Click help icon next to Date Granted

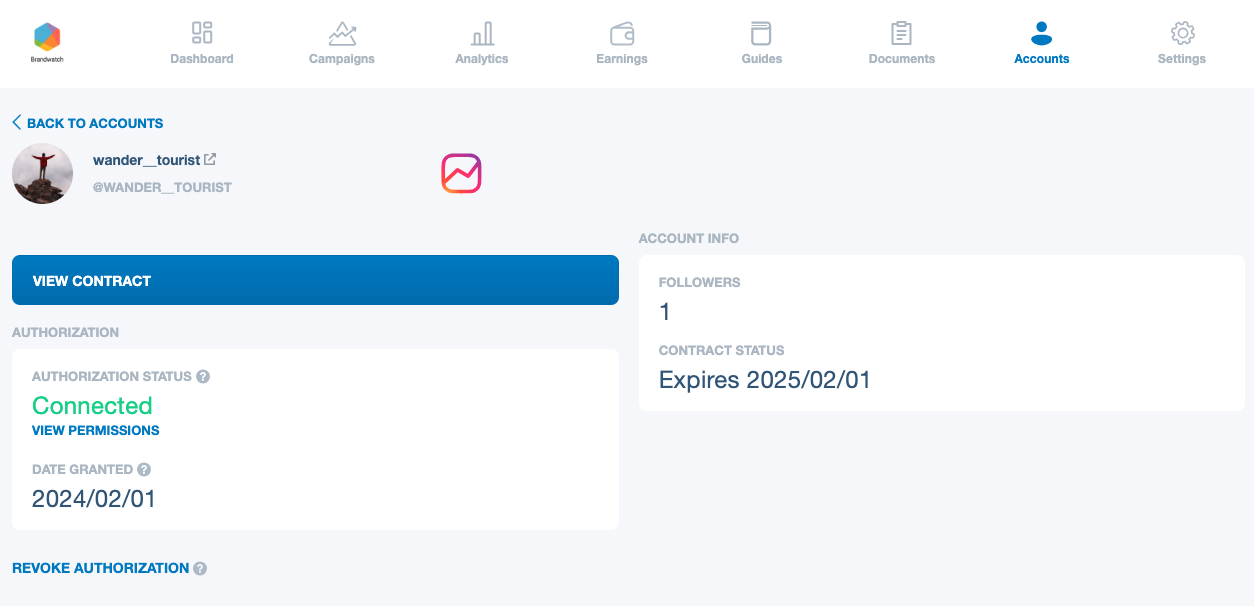point(144,469)
